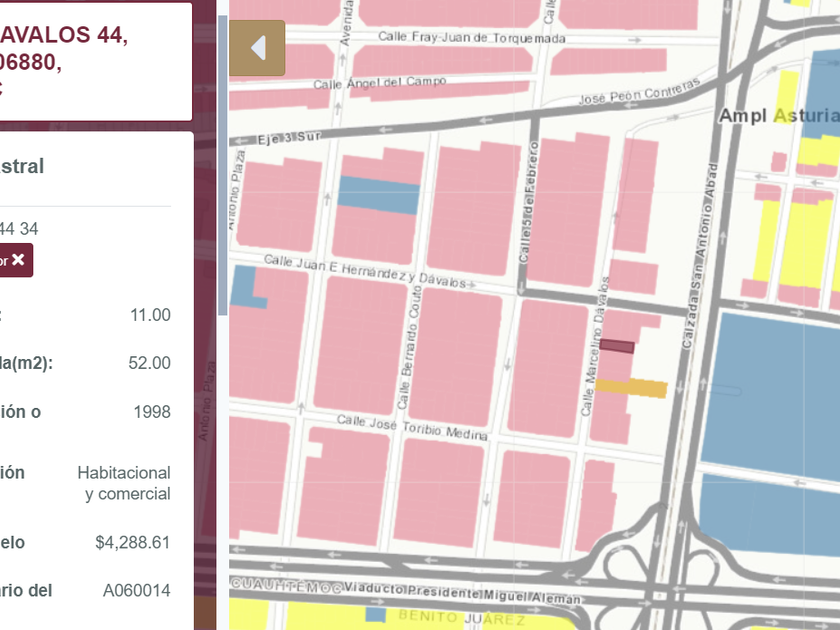Viewport: 840px width, 630px height.
Task: Click the Calle José Toribio Medina street label
Action: point(412,428)
